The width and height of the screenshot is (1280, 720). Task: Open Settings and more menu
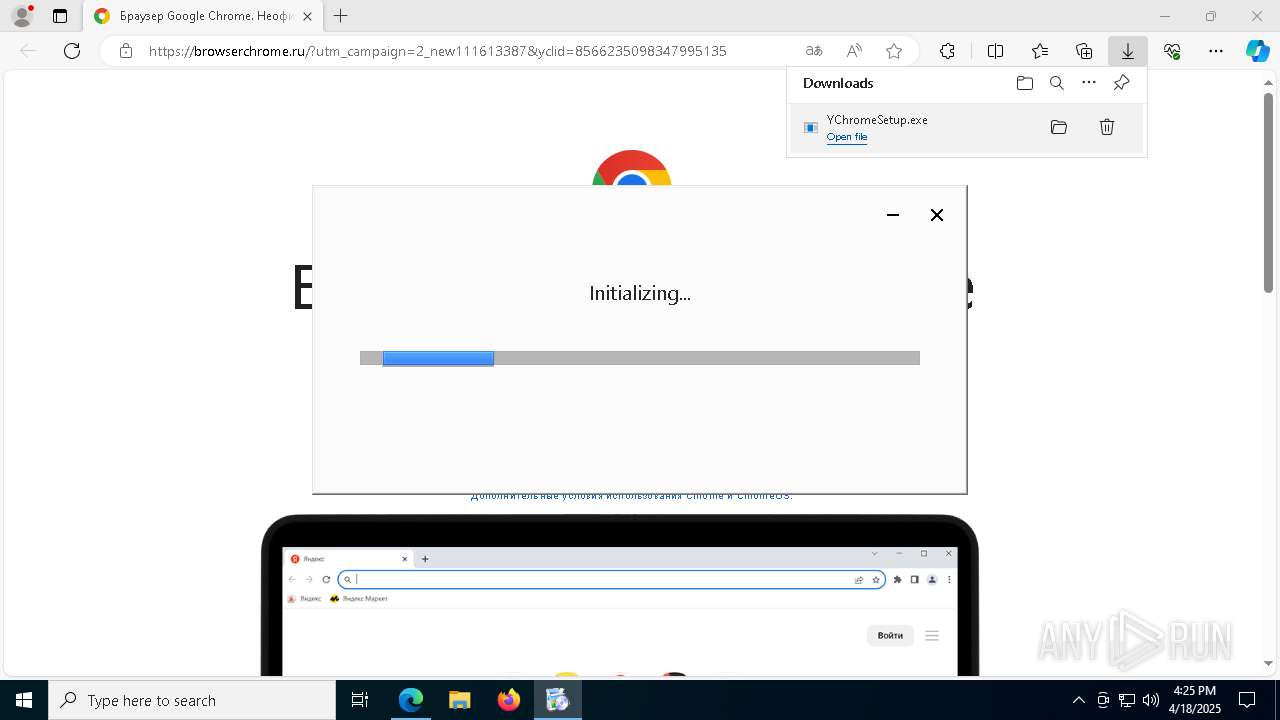(1216, 51)
